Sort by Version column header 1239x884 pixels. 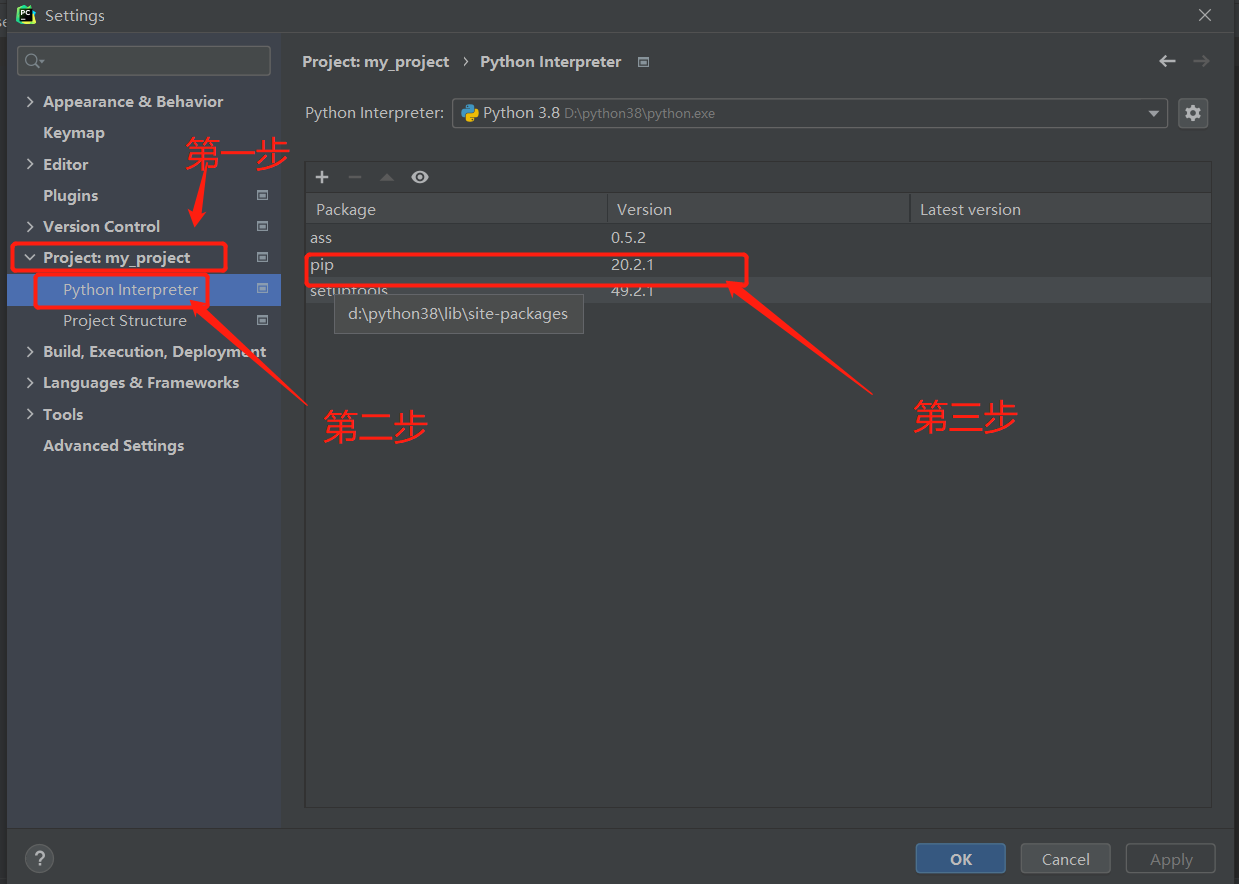[758, 209]
